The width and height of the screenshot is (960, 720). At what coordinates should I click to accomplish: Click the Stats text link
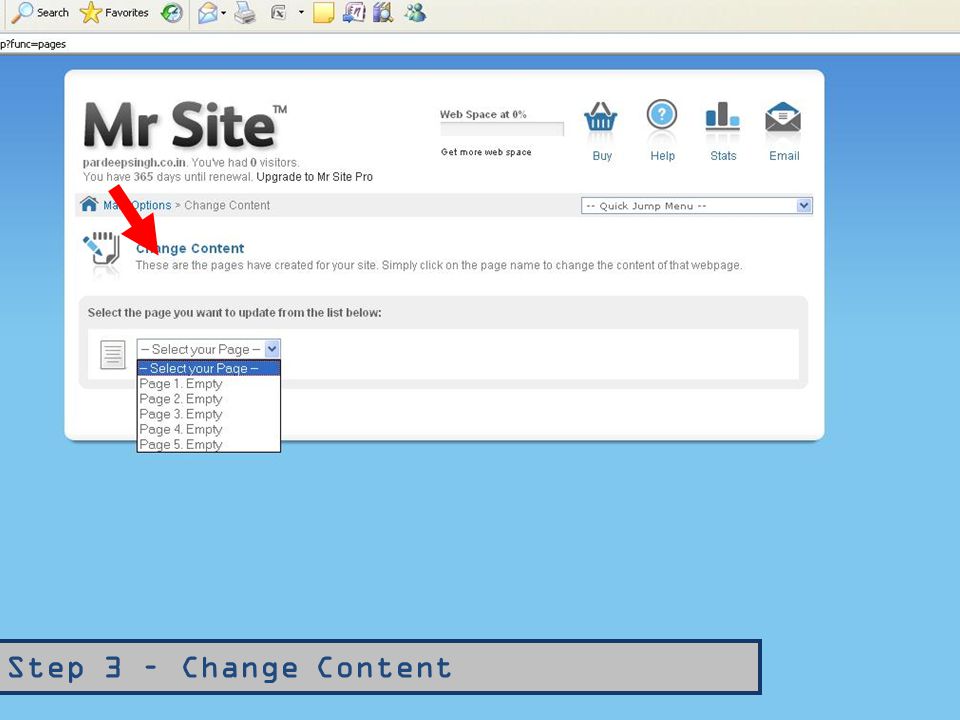[x=723, y=156]
